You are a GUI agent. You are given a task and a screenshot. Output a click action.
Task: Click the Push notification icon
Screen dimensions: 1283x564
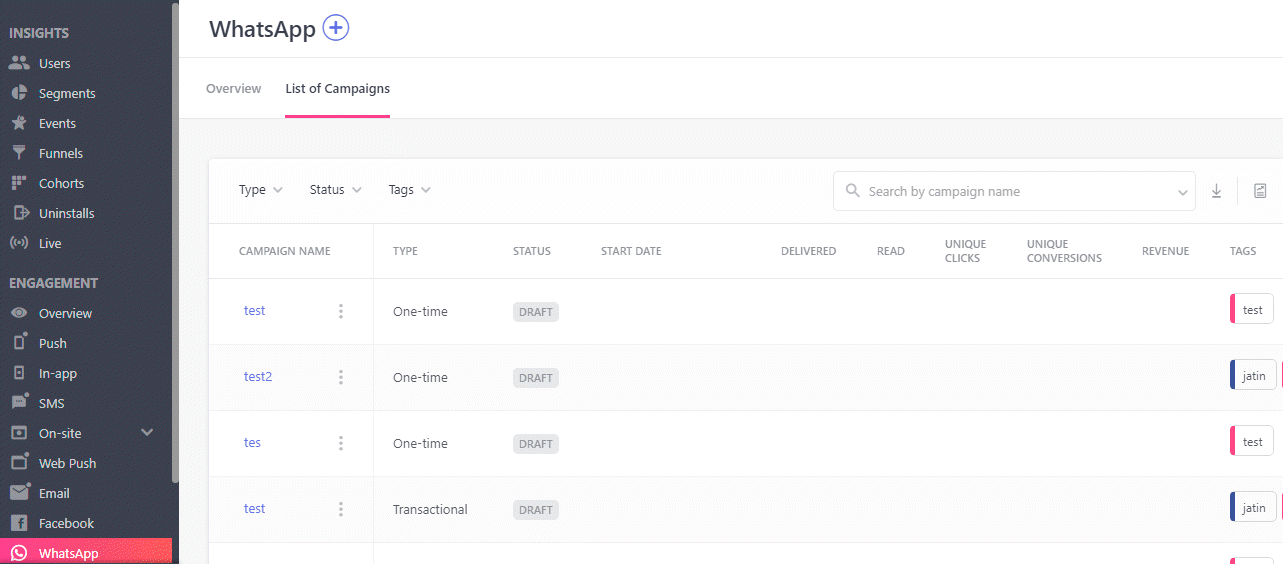tap(19, 342)
